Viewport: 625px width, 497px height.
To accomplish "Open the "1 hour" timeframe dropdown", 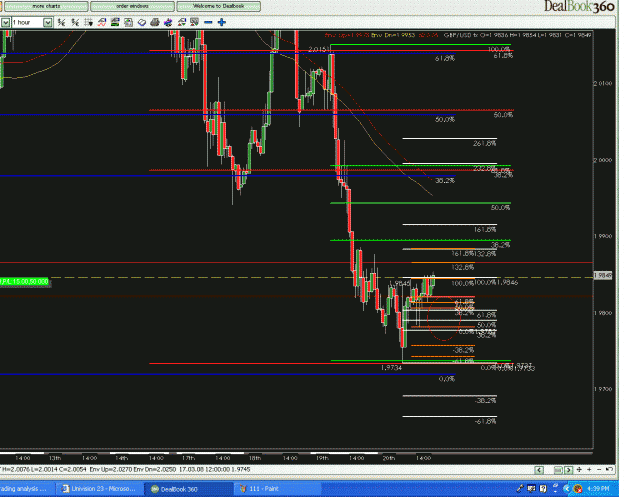I will [47, 22].
